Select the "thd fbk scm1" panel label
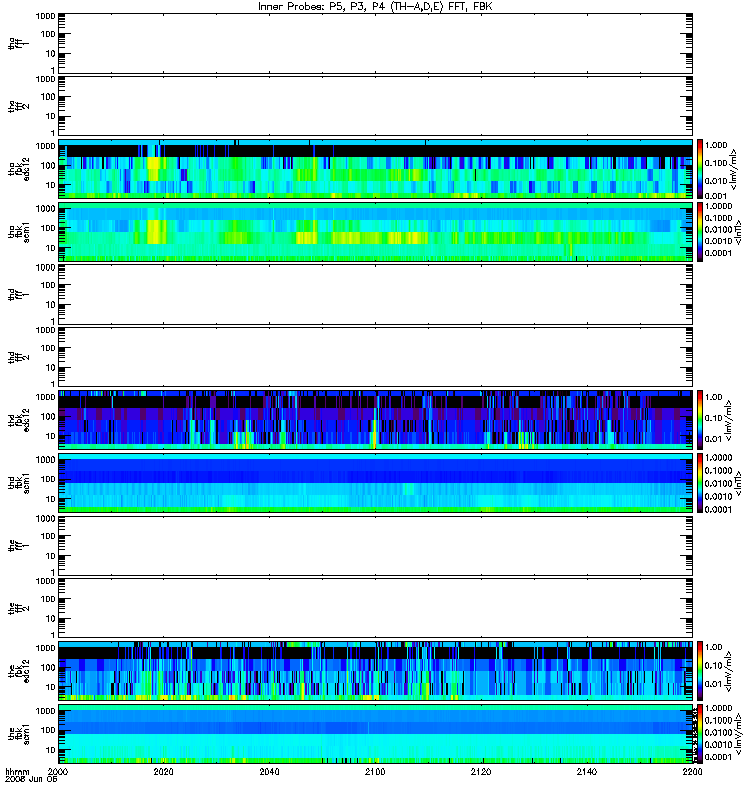The width and height of the screenshot is (750, 800). tap(18, 483)
